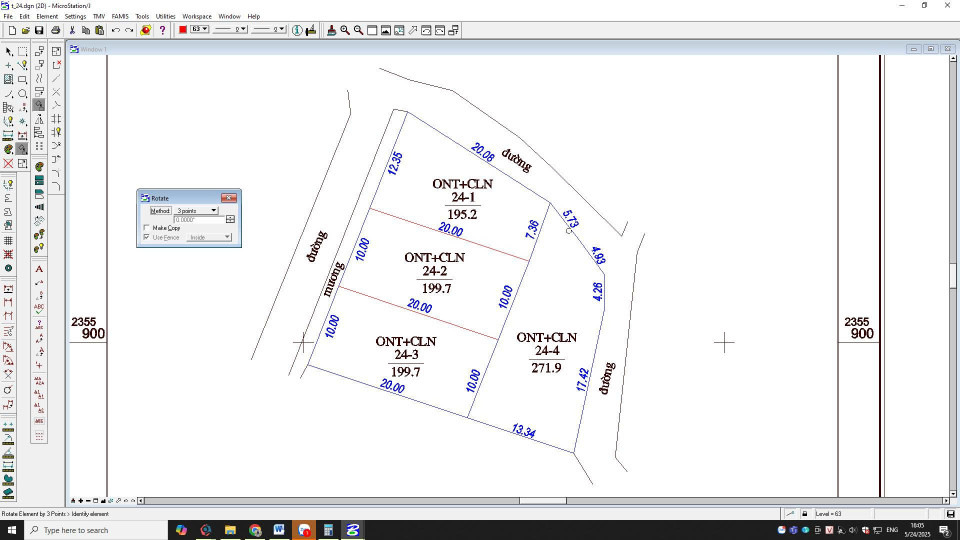
Task: Click the area value 195.2
Action: pos(462,214)
